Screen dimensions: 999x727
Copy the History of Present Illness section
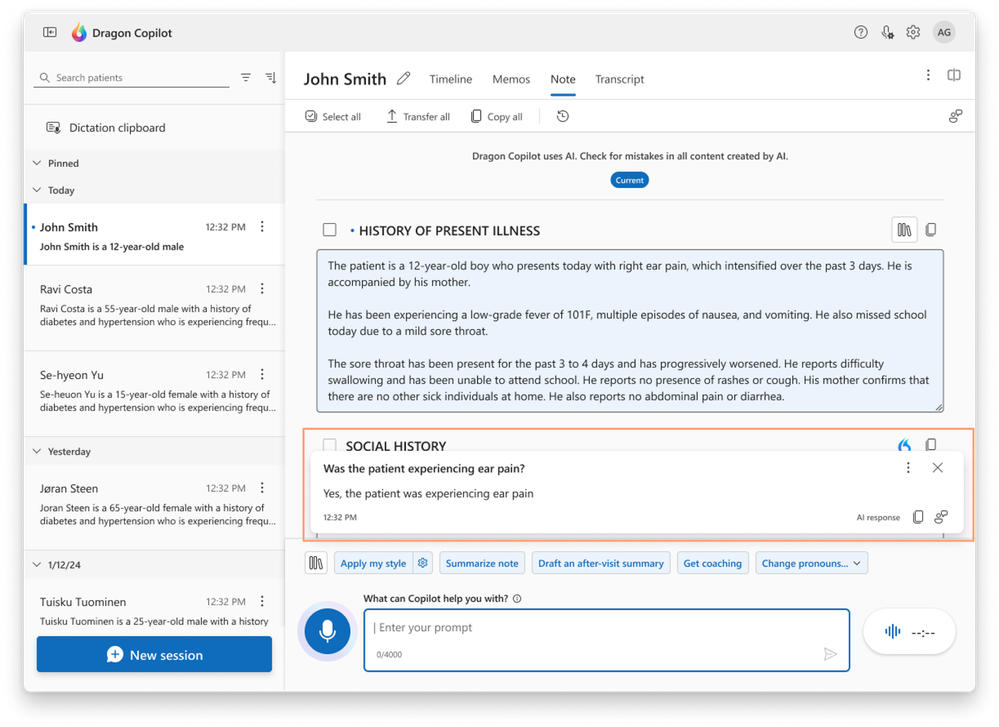[x=931, y=229]
